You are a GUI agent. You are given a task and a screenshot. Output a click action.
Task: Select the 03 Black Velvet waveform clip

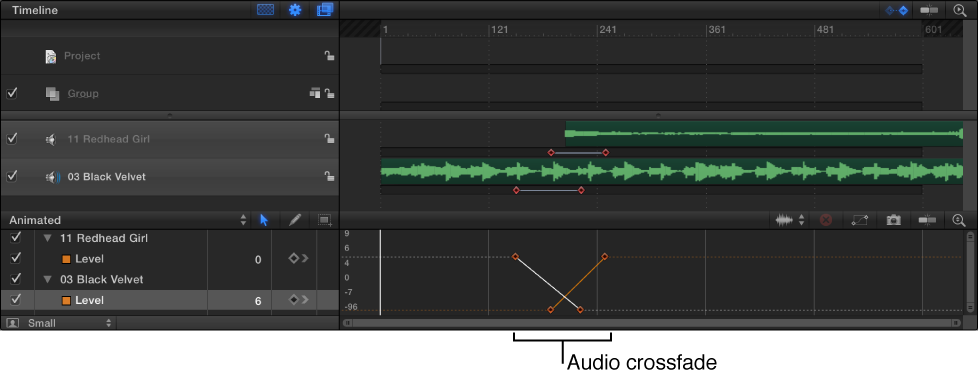672,171
